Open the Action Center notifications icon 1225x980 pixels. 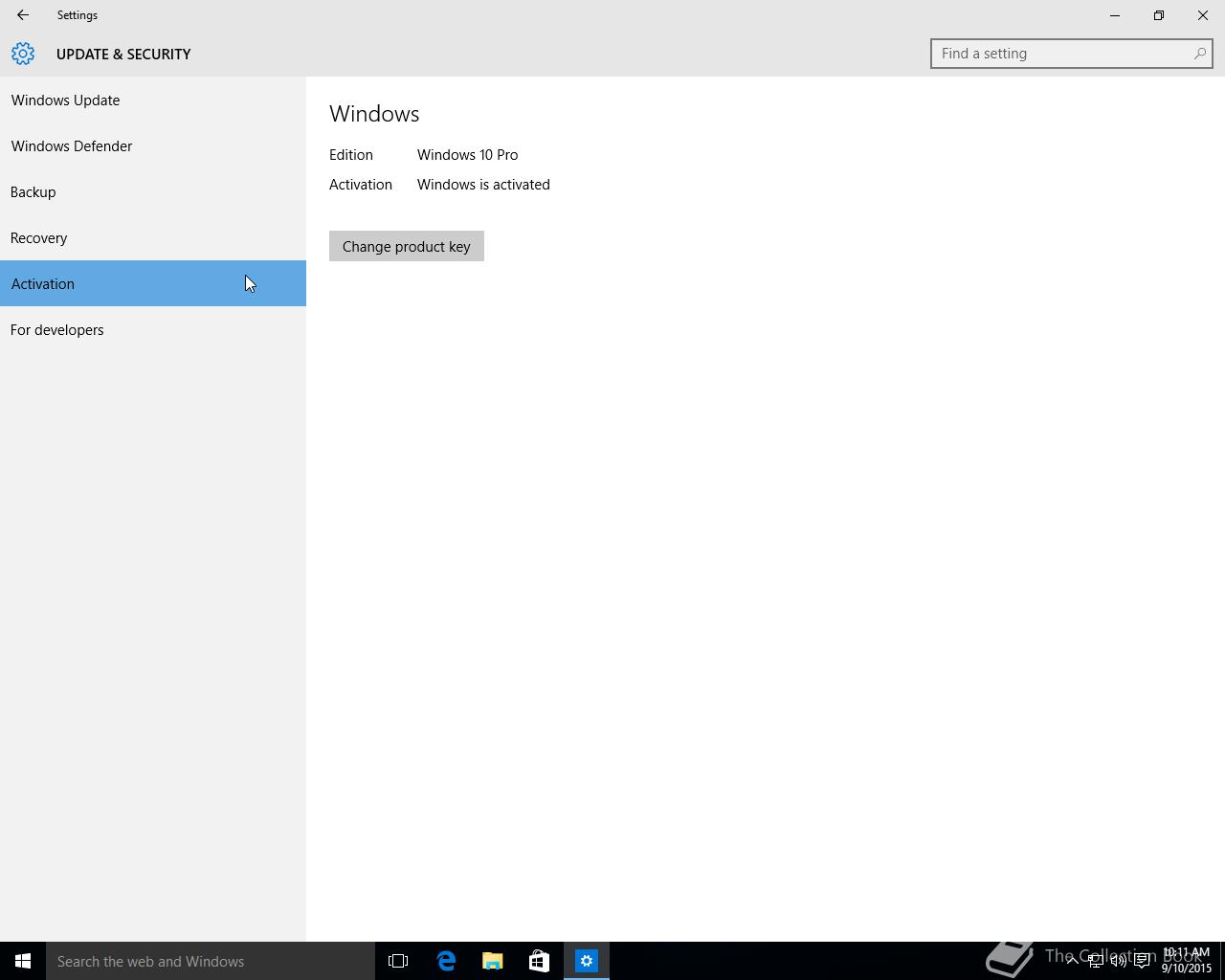(x=1142, y=961)
